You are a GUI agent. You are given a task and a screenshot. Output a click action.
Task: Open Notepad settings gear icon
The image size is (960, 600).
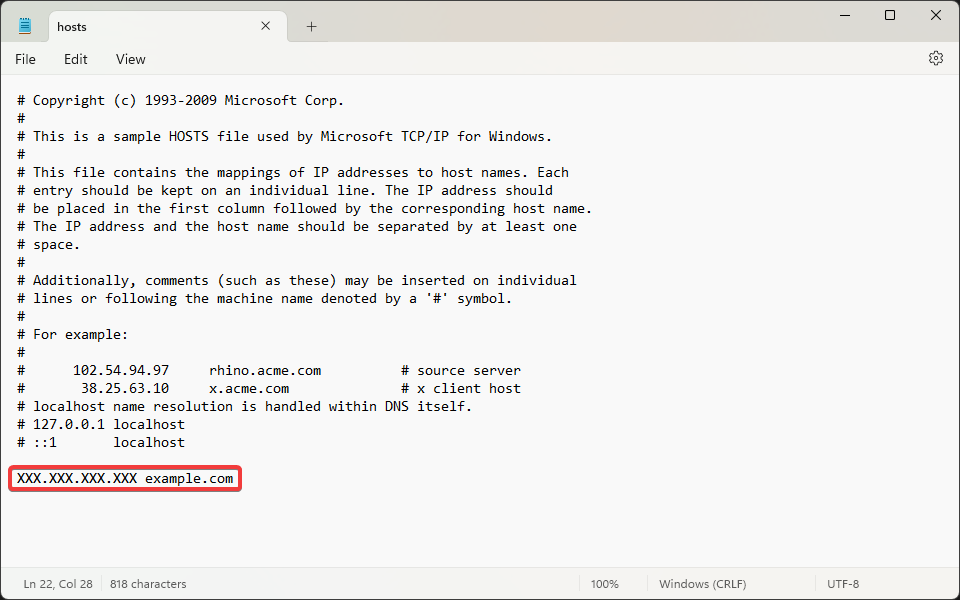tap(935, 59)
